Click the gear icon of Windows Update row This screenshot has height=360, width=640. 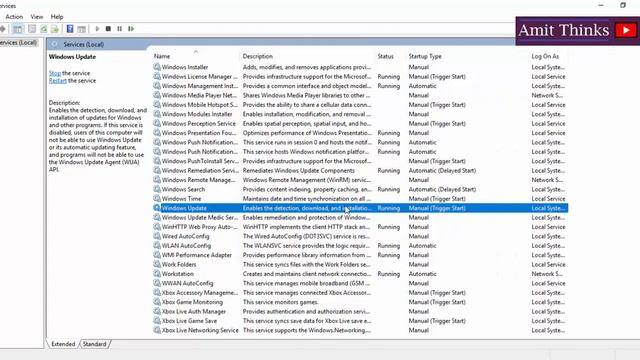tap(157, 208)
